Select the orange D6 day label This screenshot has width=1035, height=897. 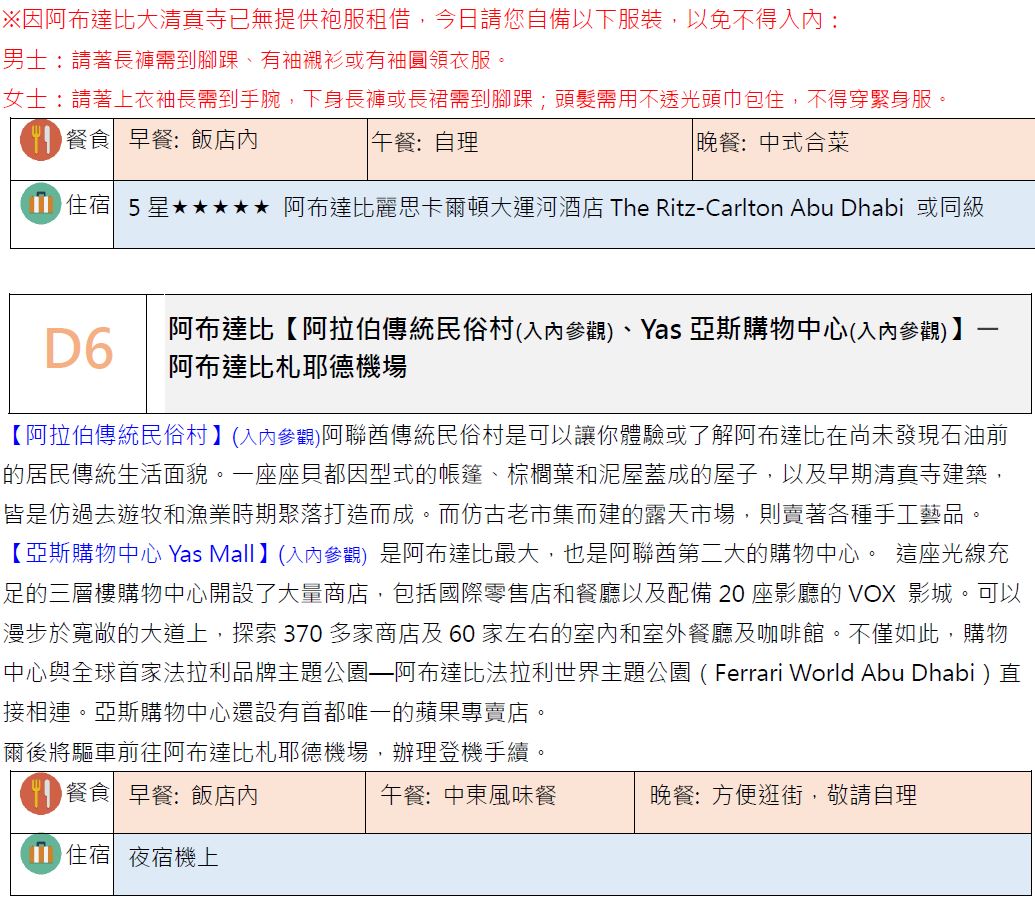79,349
